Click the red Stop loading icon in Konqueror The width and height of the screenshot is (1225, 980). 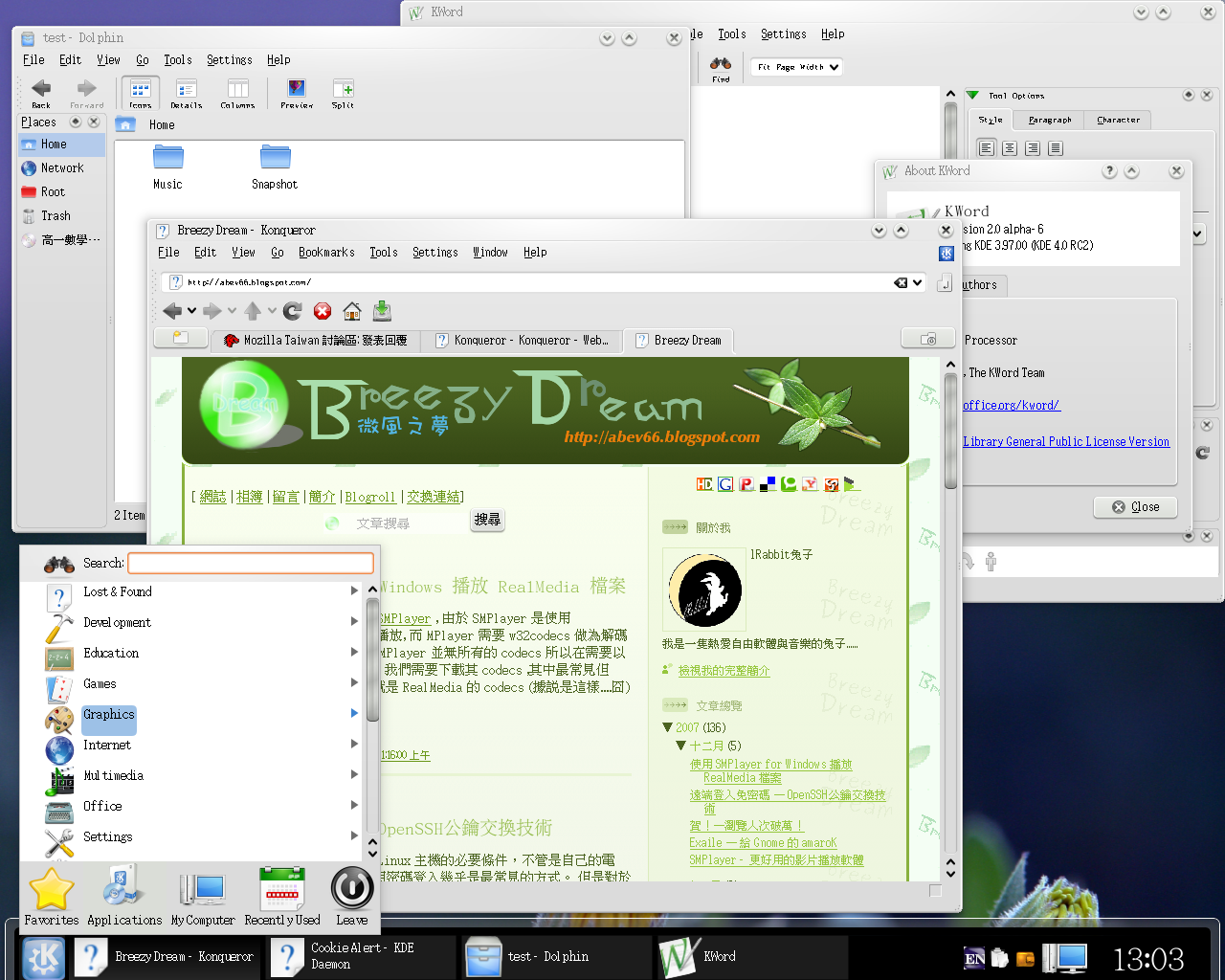pos(323,311)
